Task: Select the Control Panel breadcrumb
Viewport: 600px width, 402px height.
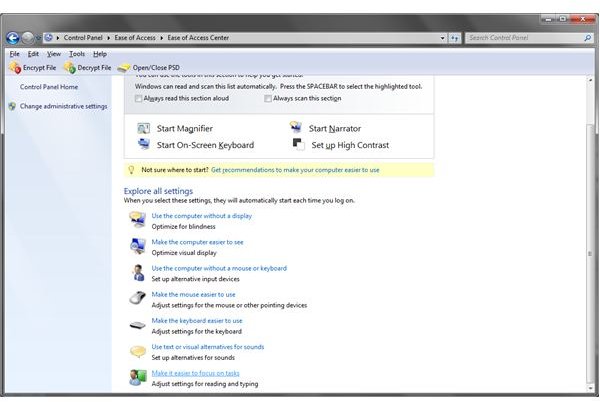Action: [83, 38]
